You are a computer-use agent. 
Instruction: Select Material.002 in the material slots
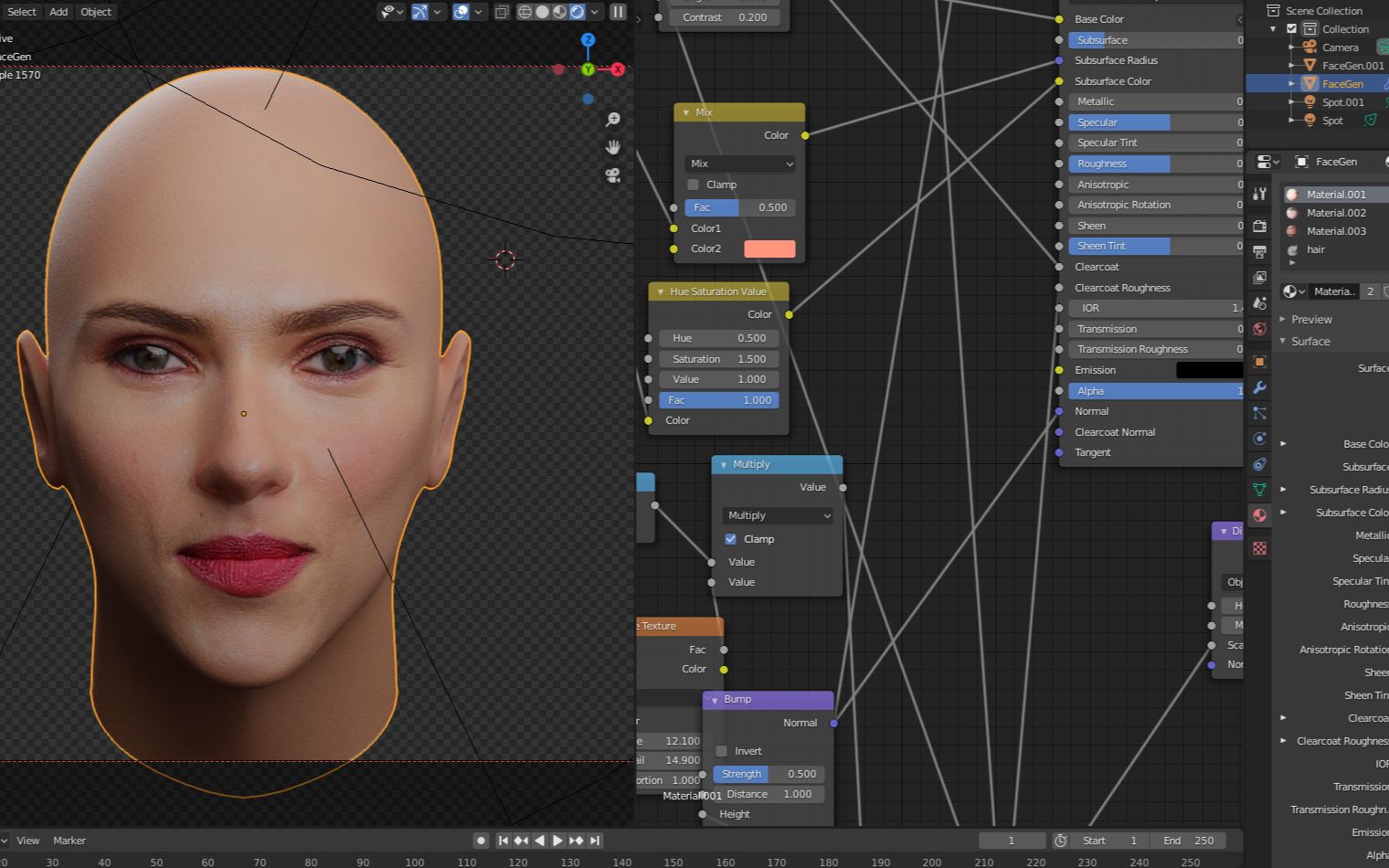click(x=1335, y=213)
